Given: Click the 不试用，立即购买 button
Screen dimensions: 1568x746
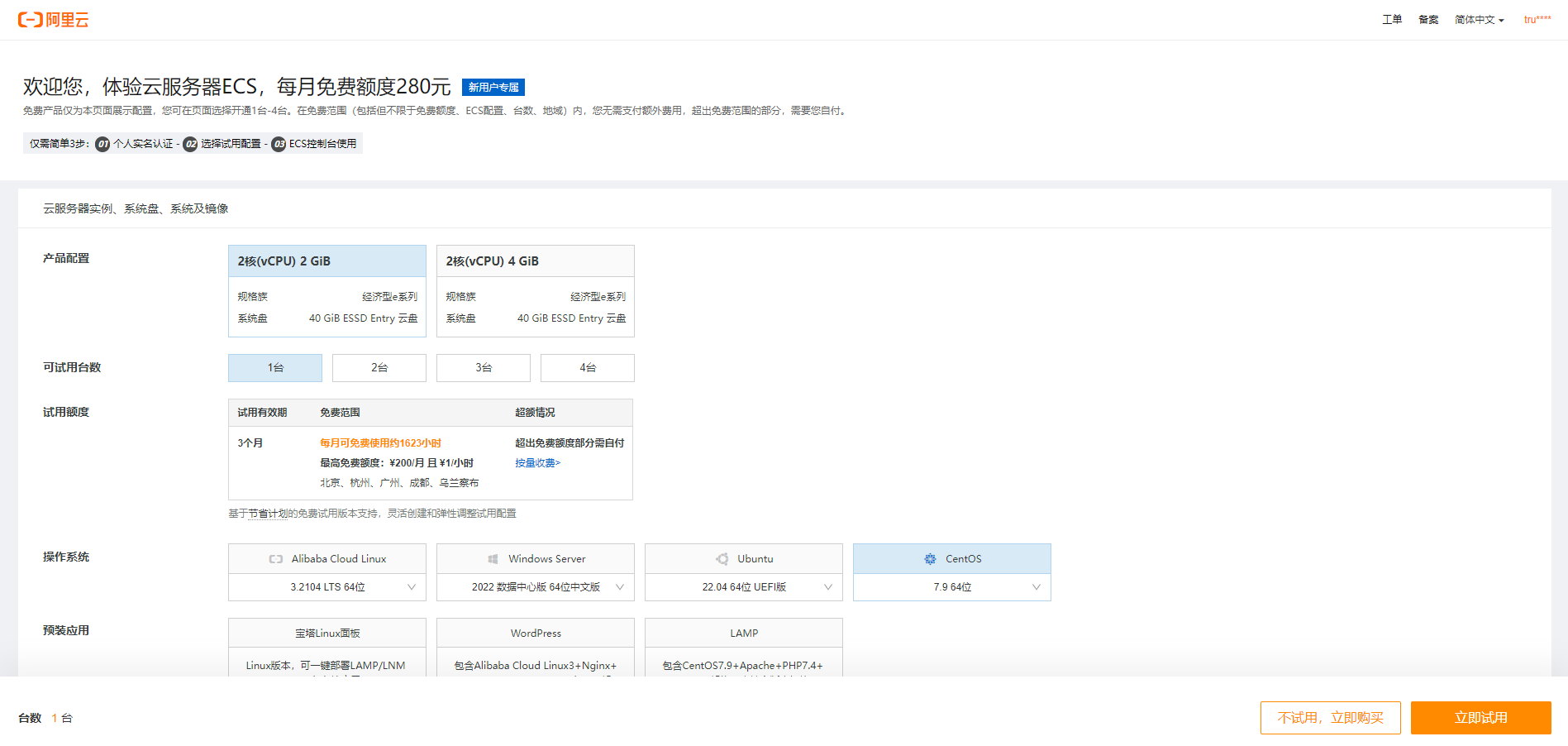Looking at the screenshot, I should (x=1330, y=718).
